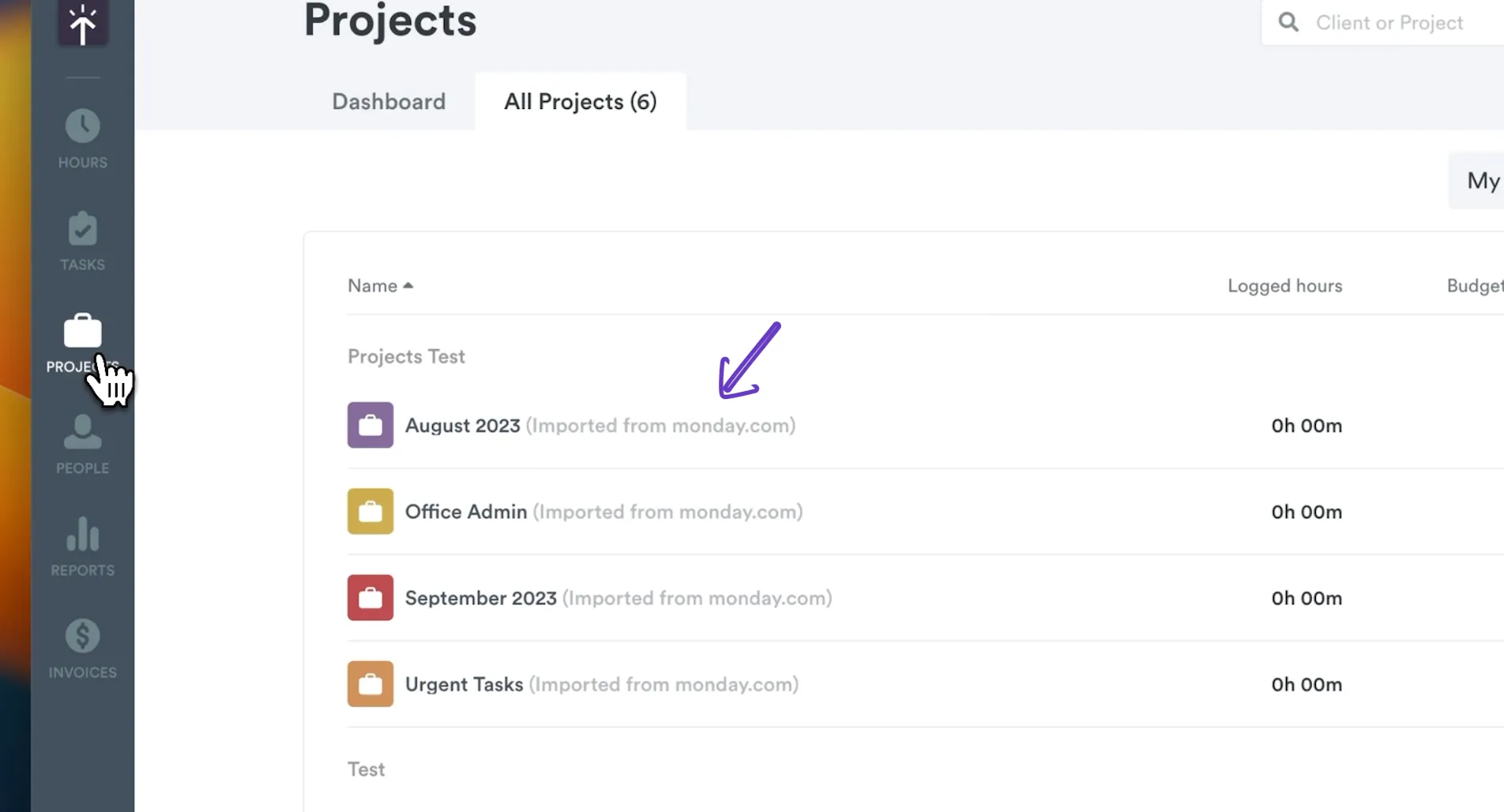Screen dimensions: 1504x812
Task: Open the August 2023 project link
Action: tap(462, 426)
